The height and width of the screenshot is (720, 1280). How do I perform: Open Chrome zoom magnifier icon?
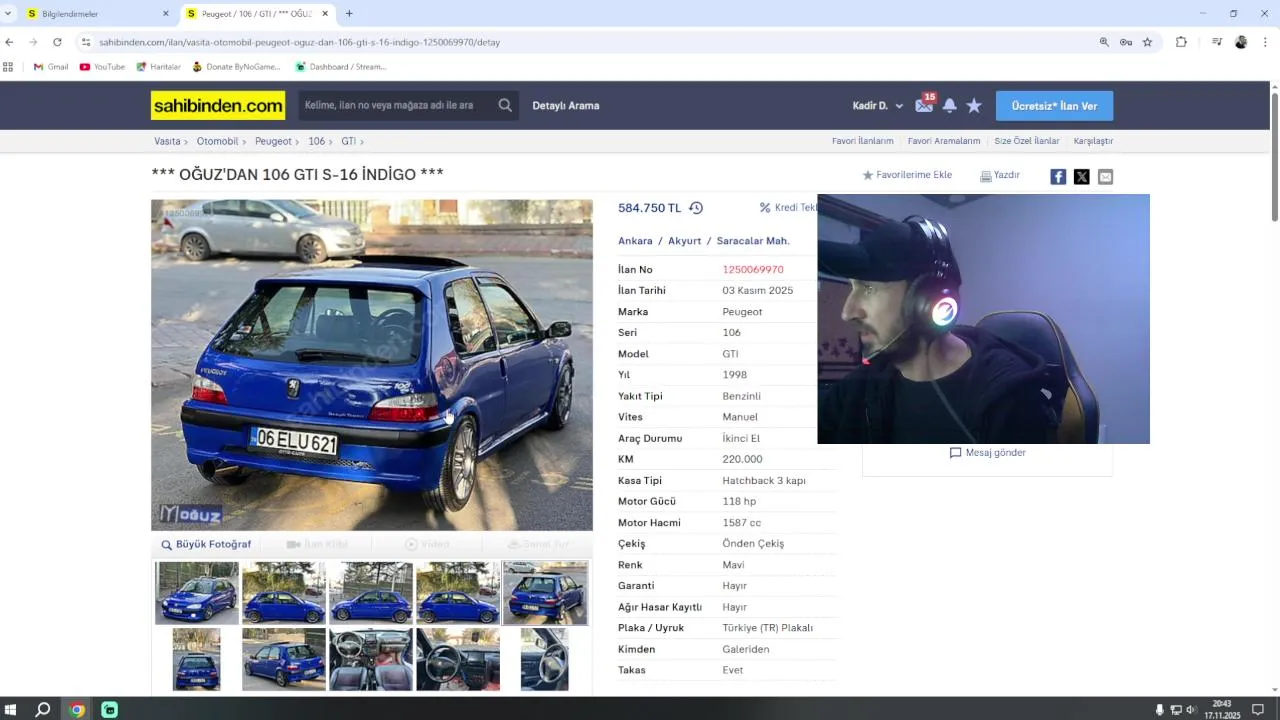click(x=1104, y=42)
